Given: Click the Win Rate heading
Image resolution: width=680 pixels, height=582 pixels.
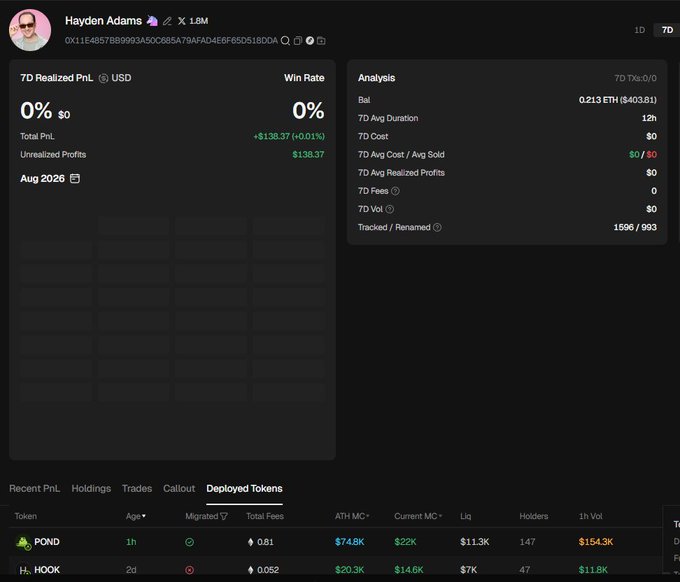Looking at the screenshot, I should click(x=304, y=78).
